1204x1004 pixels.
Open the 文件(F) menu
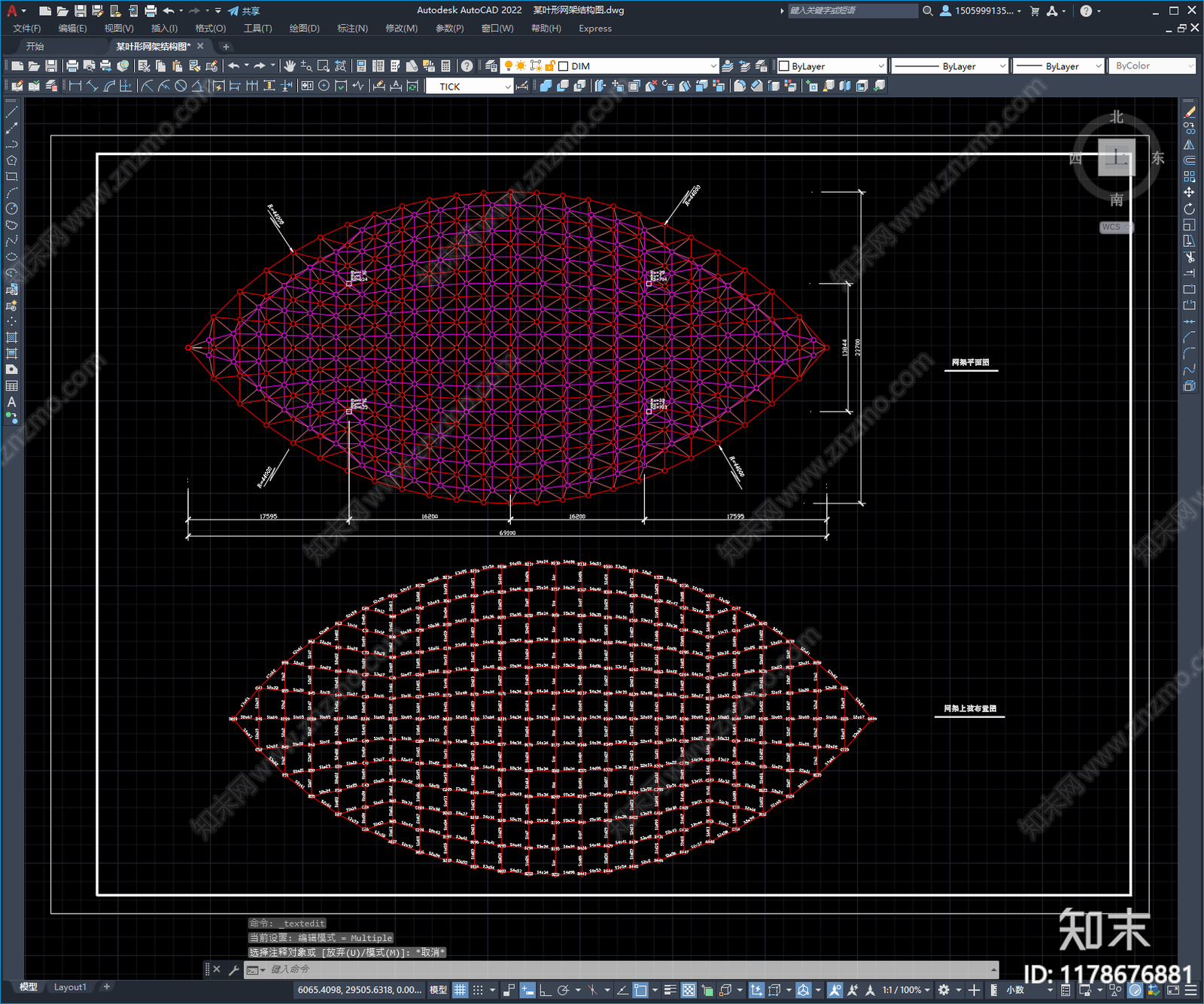coord(26,29)
